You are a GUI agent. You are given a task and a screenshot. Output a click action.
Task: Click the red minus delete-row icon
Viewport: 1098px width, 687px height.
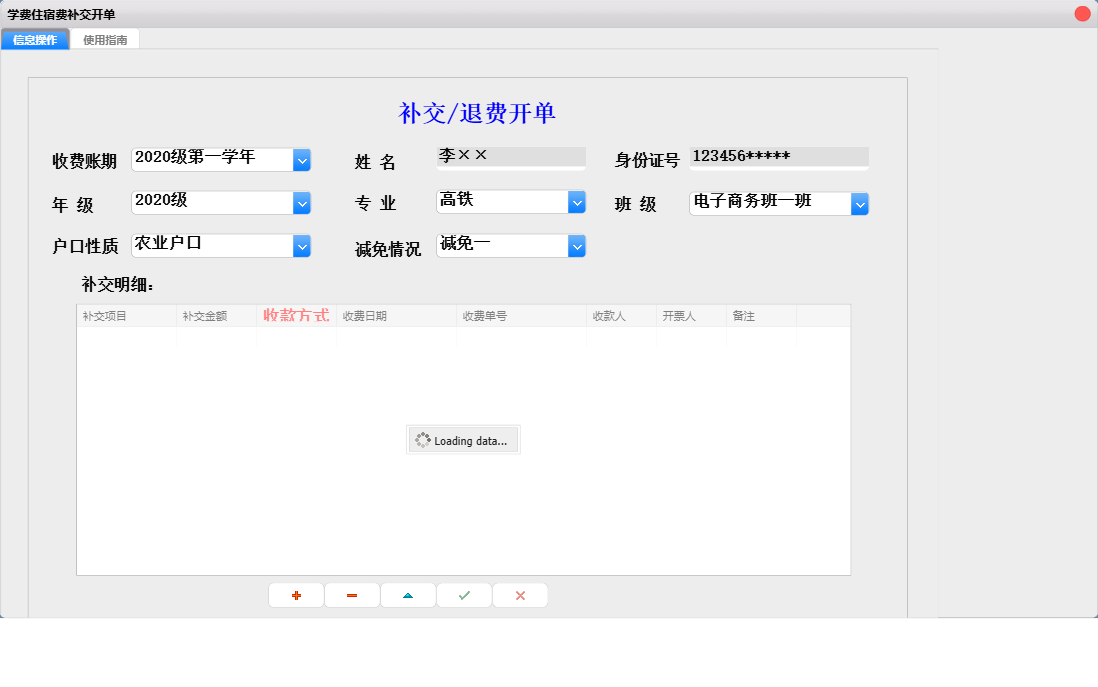pos(352,596)
